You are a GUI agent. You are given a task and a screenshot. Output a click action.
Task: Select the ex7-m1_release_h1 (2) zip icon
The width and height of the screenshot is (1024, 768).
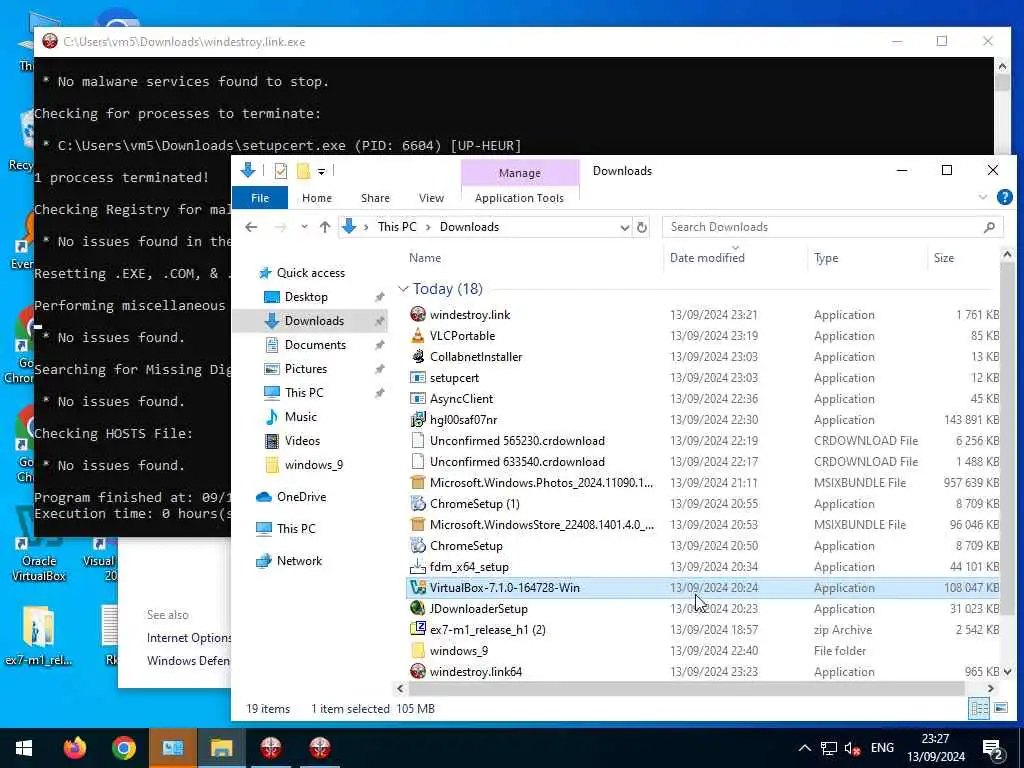coord(418,629)
